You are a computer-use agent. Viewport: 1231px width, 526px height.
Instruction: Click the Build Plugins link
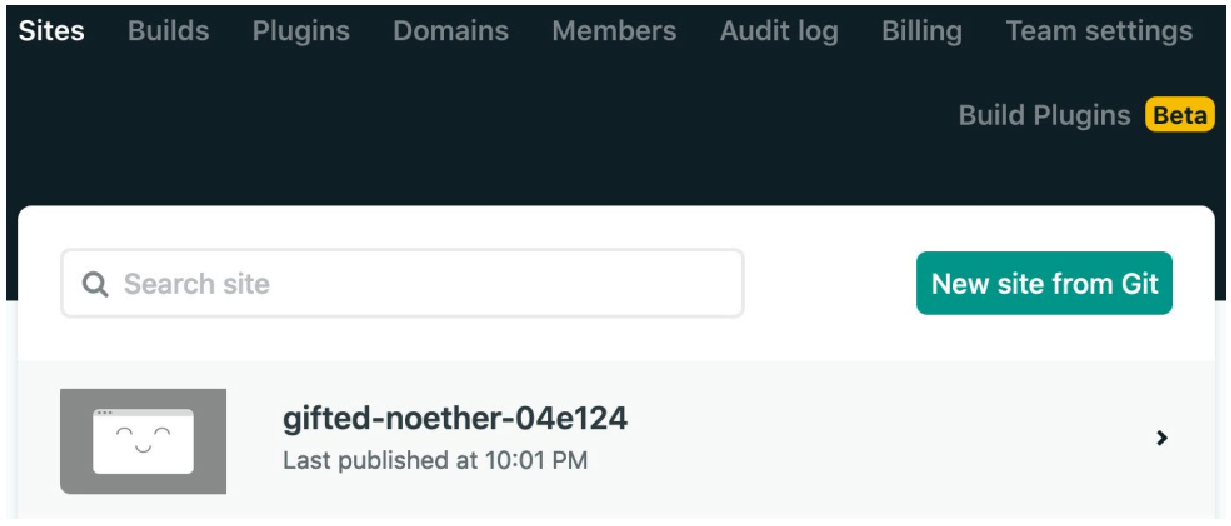1044,116
